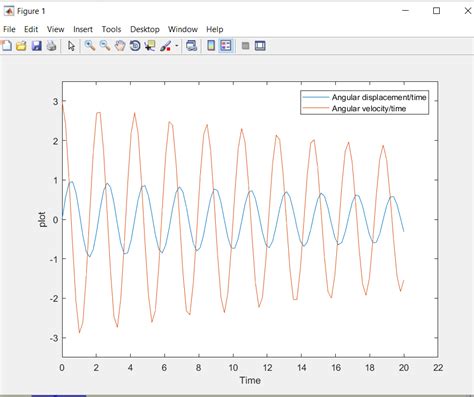Click the blue line sample in legend
Screen dimensions: 474x397
click(x=315, y=97)
